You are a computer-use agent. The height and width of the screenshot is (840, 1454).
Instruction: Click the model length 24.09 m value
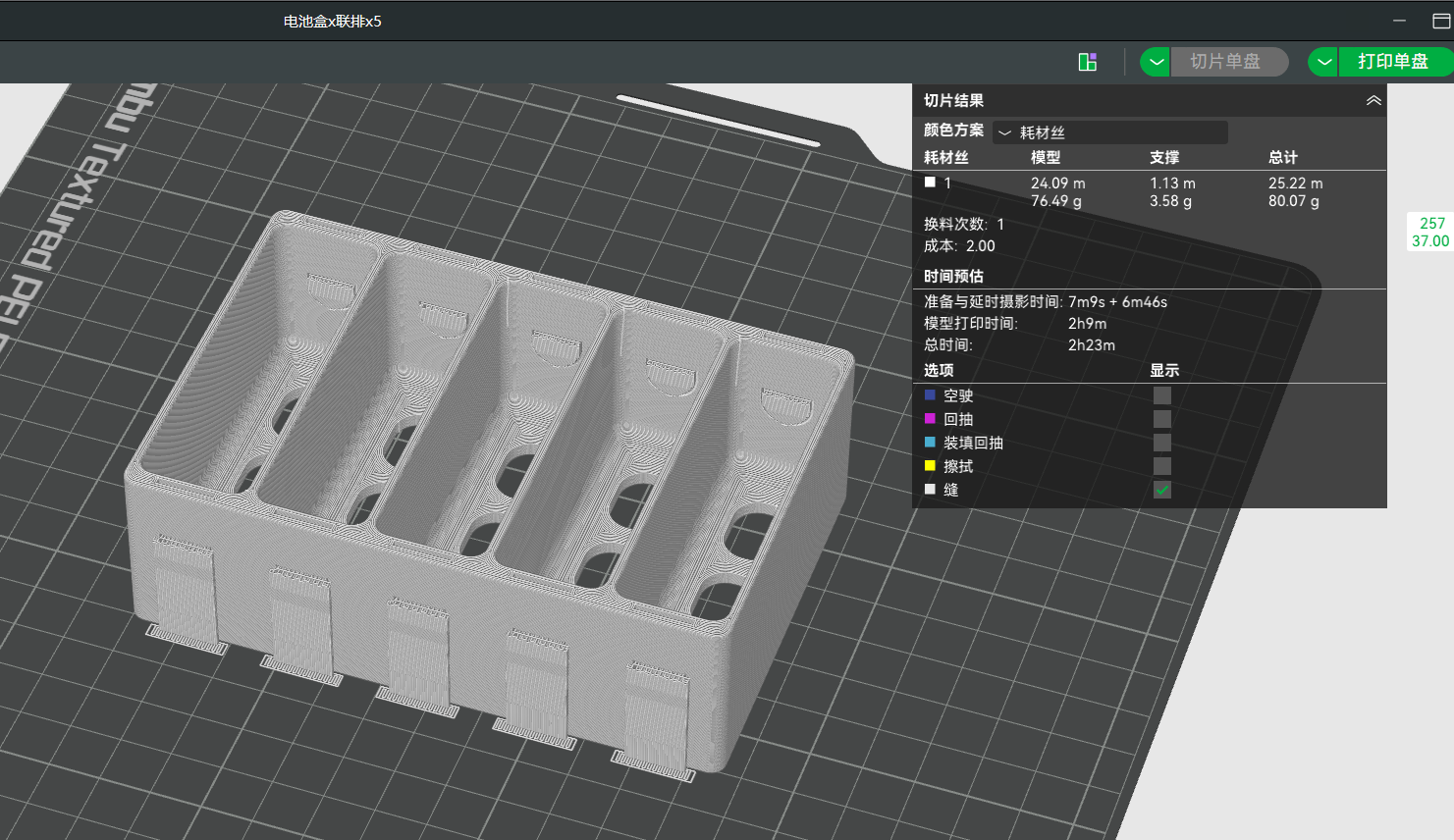click(x=1057, y=184)
